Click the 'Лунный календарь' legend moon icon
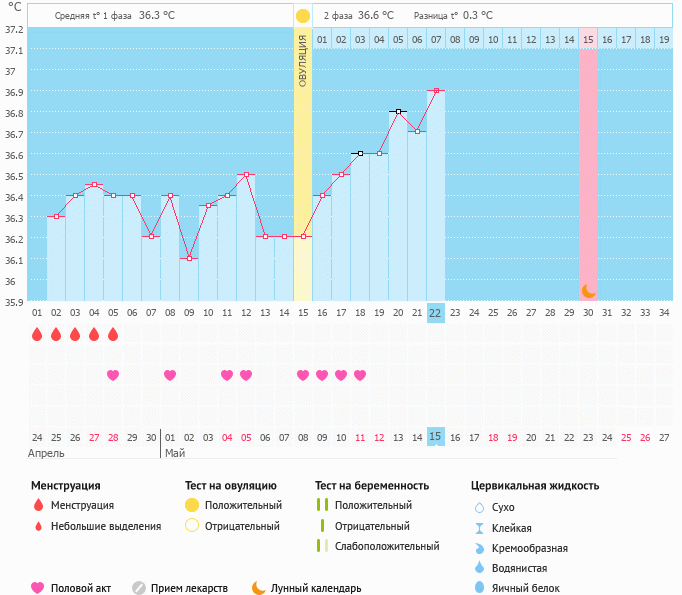This screenshot has width=682, height=595. click(x=258, y=588)
